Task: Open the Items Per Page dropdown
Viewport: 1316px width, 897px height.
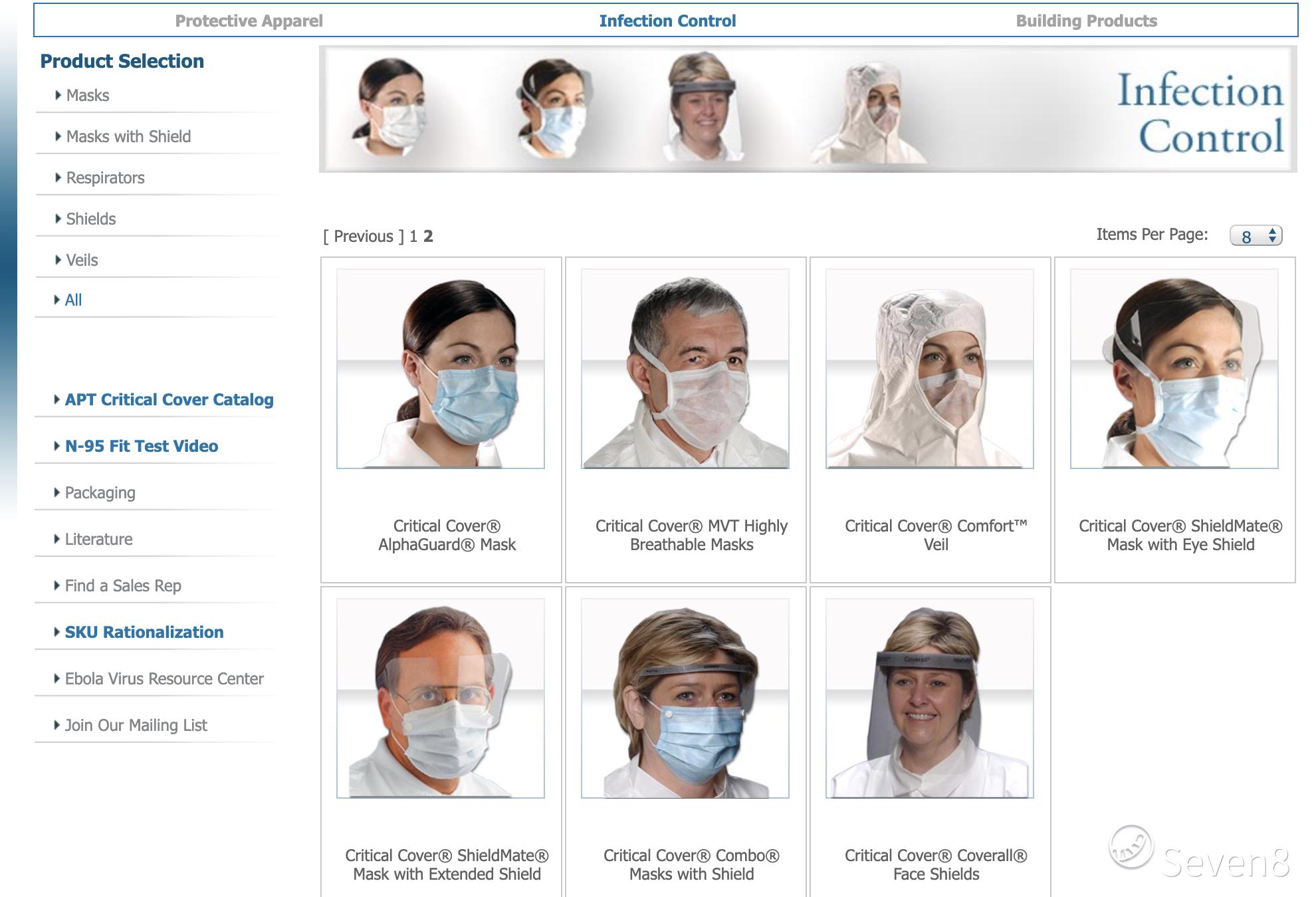Action: click(1255, 236)
